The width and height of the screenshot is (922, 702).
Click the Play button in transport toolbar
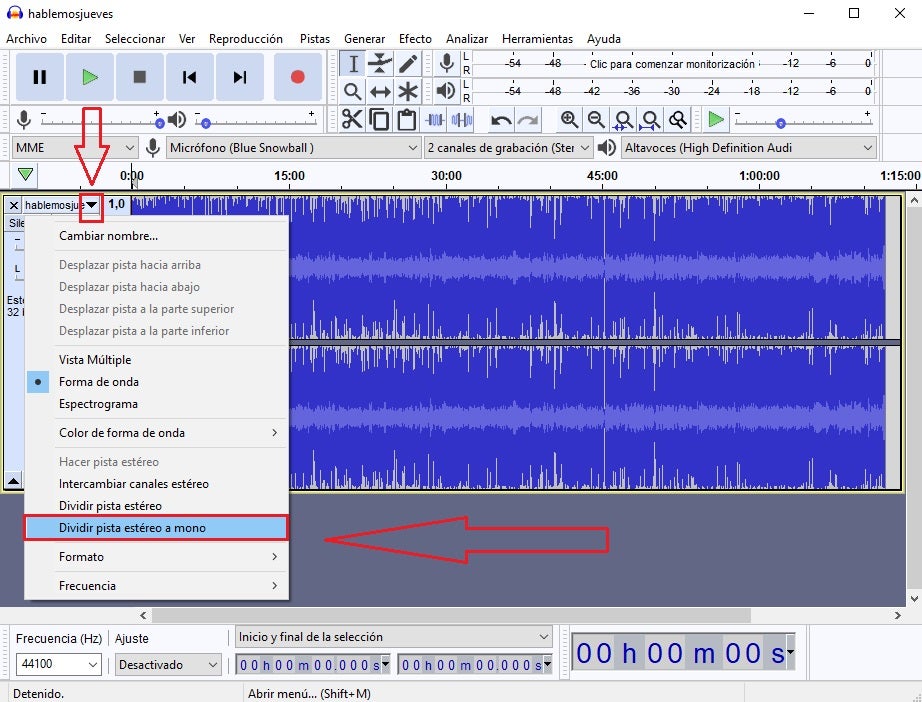pos(90,77)
